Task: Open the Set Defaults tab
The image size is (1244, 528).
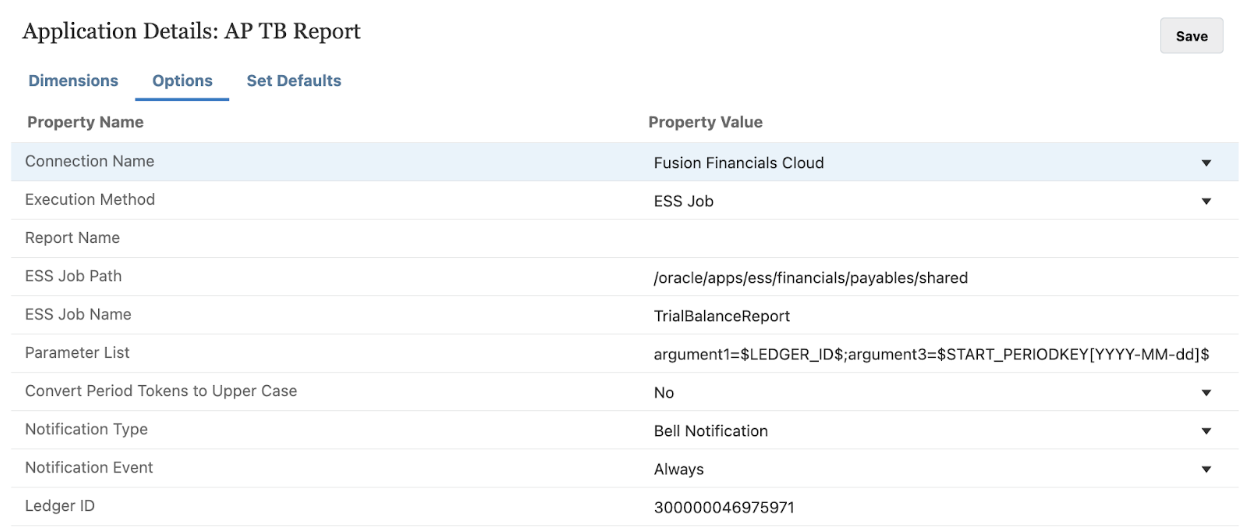Action: (x=293, y=81)
